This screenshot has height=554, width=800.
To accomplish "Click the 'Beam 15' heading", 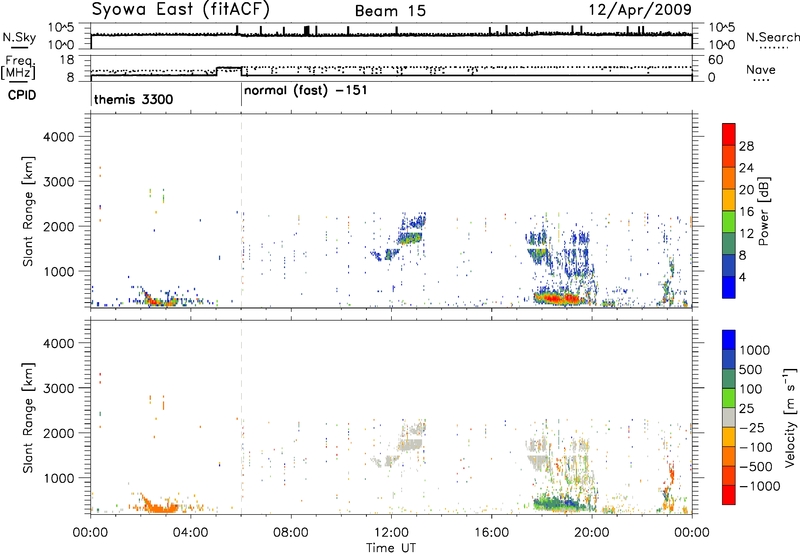I will point(390,11).
